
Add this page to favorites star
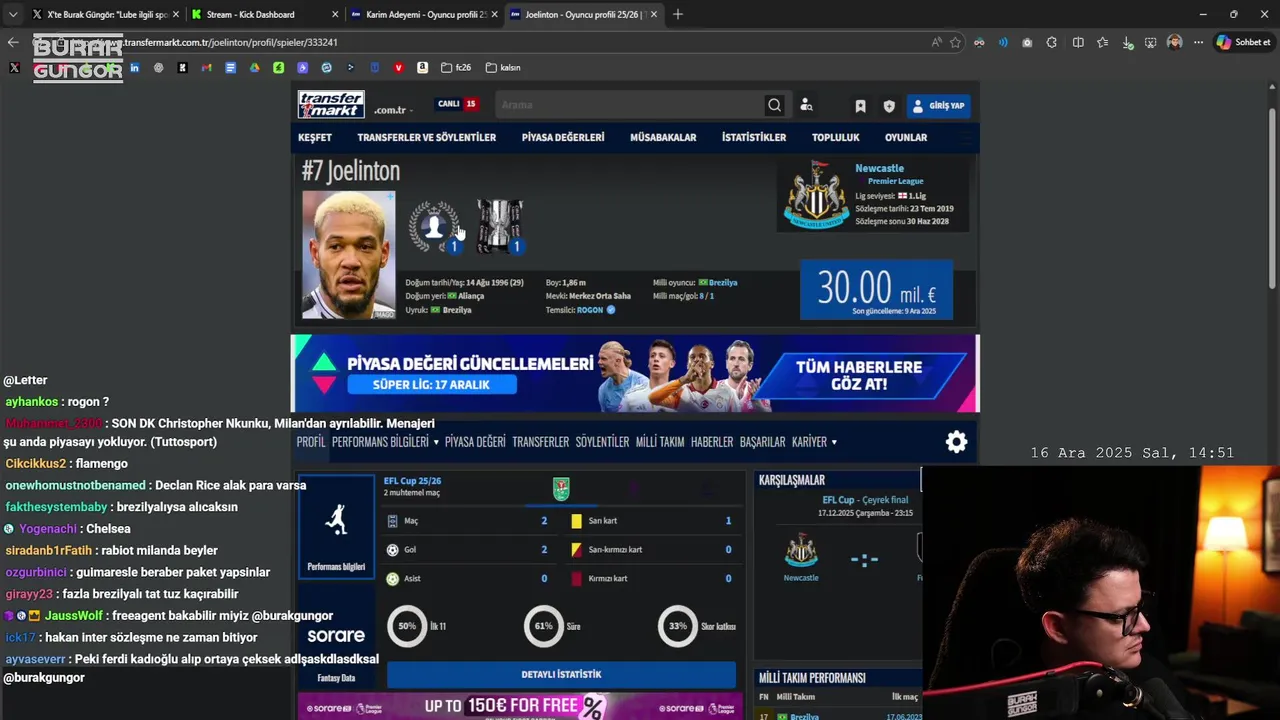click(x=955, y=42)
